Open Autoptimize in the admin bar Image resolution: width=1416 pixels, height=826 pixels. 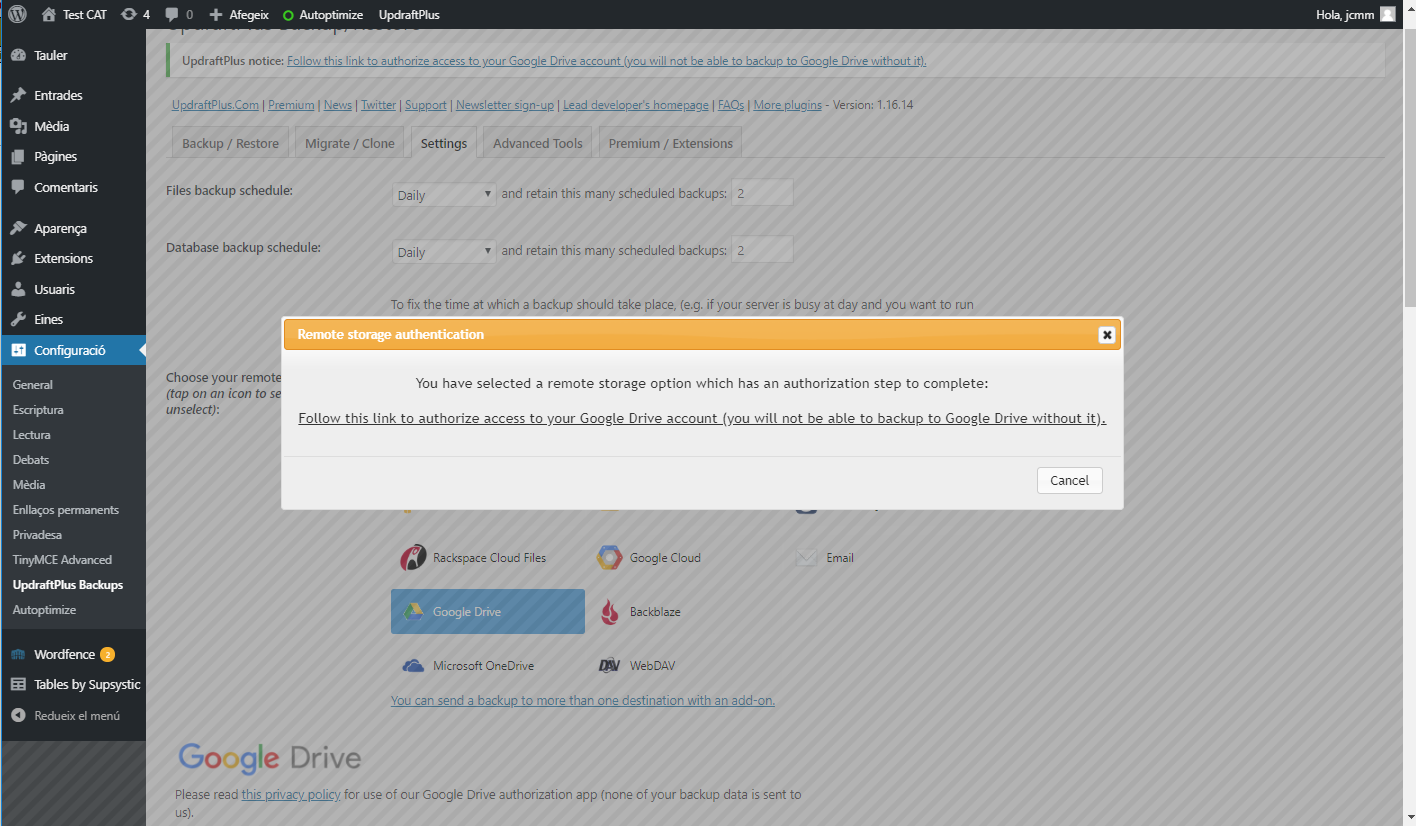321,14
